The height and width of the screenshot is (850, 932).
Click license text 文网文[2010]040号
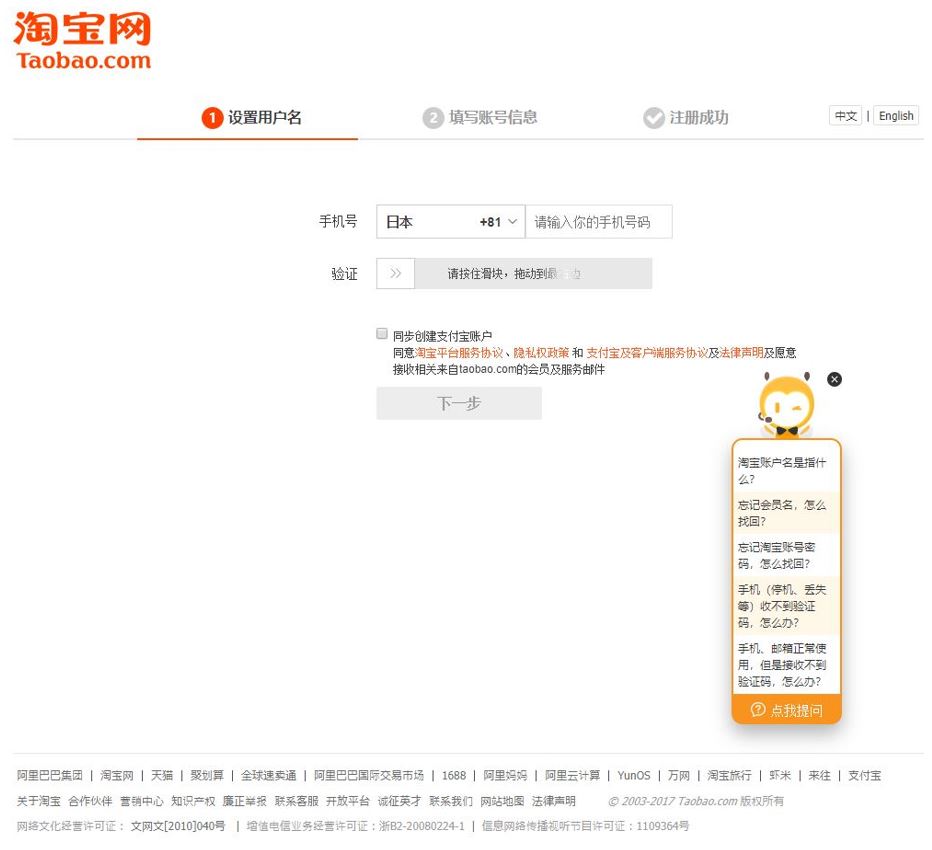[178, 826]
